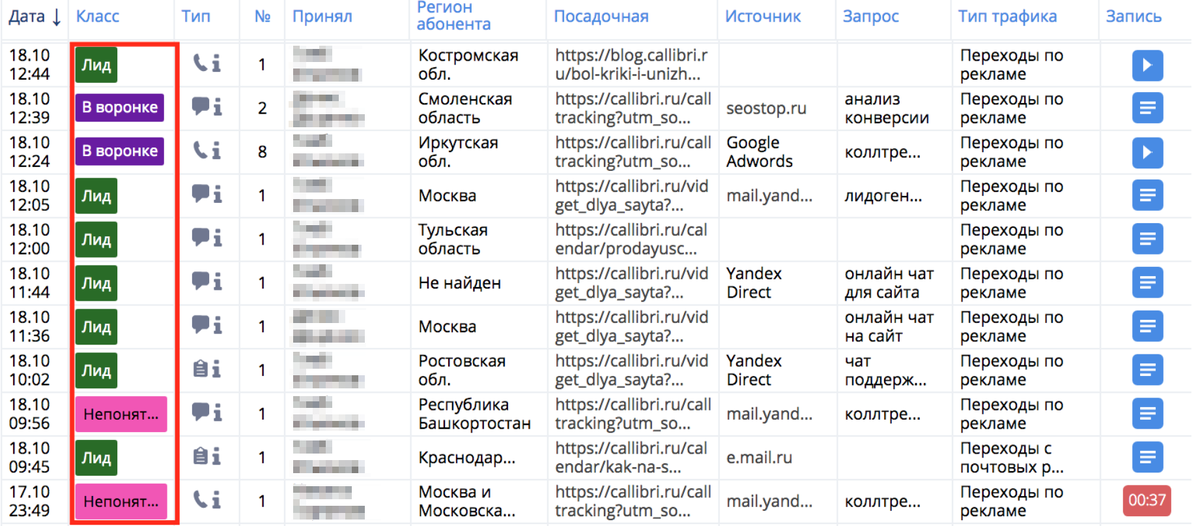
Task: Click the red 00:37 duration badge
Action: [x=1147, y=500]
